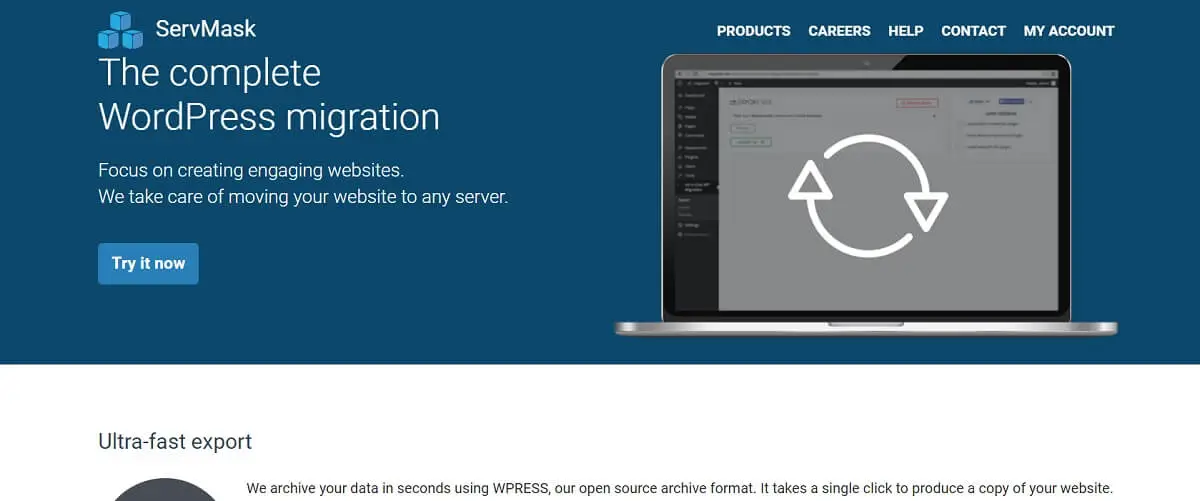Select CONTACT in the navigation
Image resolution: width=1200 pixels, height=501 pixels.
click(973, 31)
